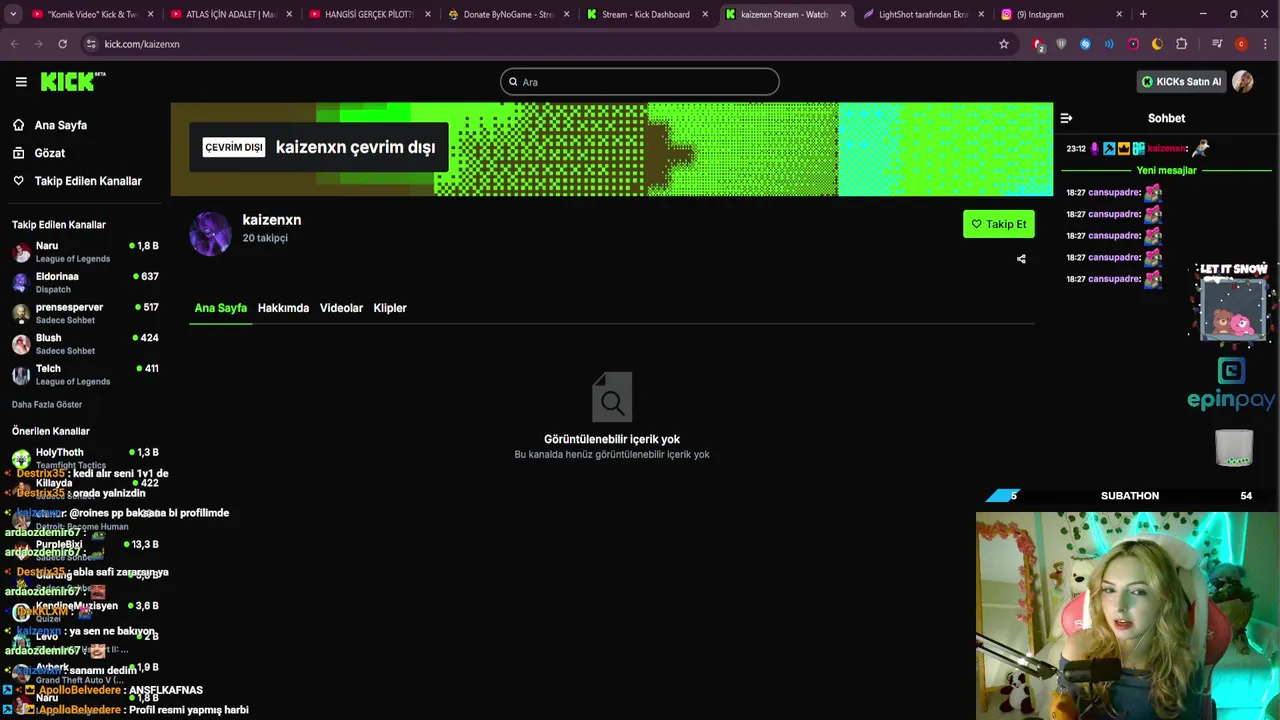The height and width of the screenshot is (720, 1280).
Task: Open Blush channel
Action: click(x=85, y=344)
